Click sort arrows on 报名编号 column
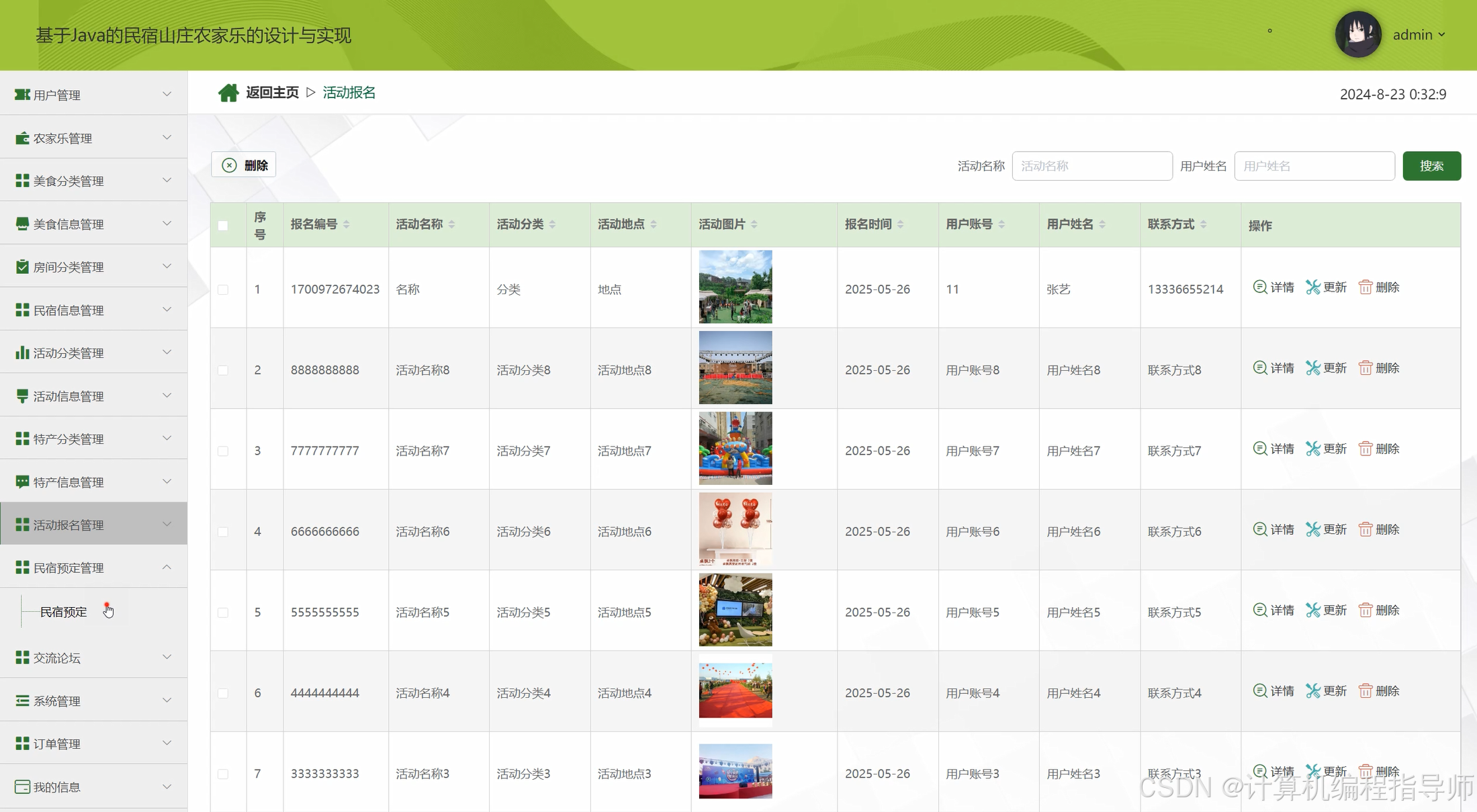The width and height of the screenshot is (1477, 812). tap(347, 224)
